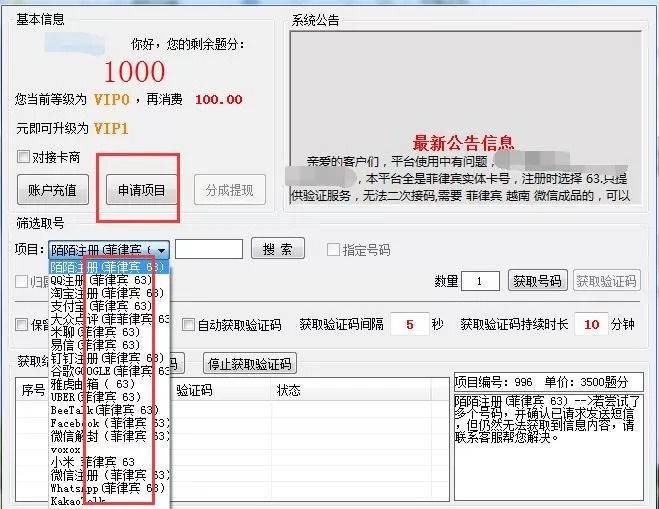
Task: Click the 最新公告信息 announcement heading
Action: tap(464, 143)
